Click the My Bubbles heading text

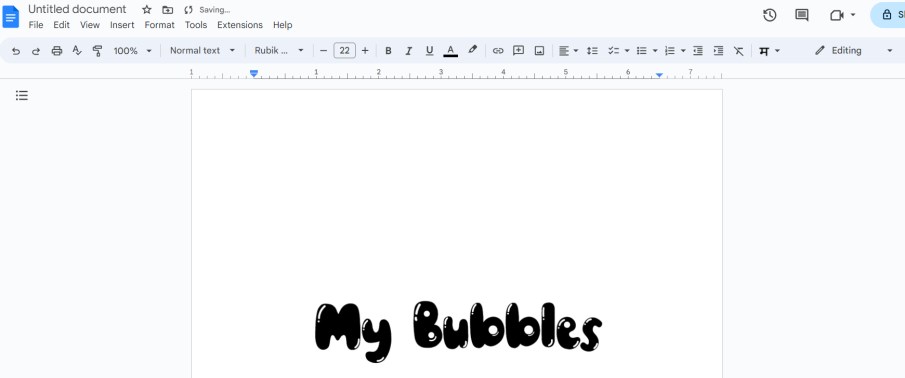pyautogui.click(x=458, y=331)
